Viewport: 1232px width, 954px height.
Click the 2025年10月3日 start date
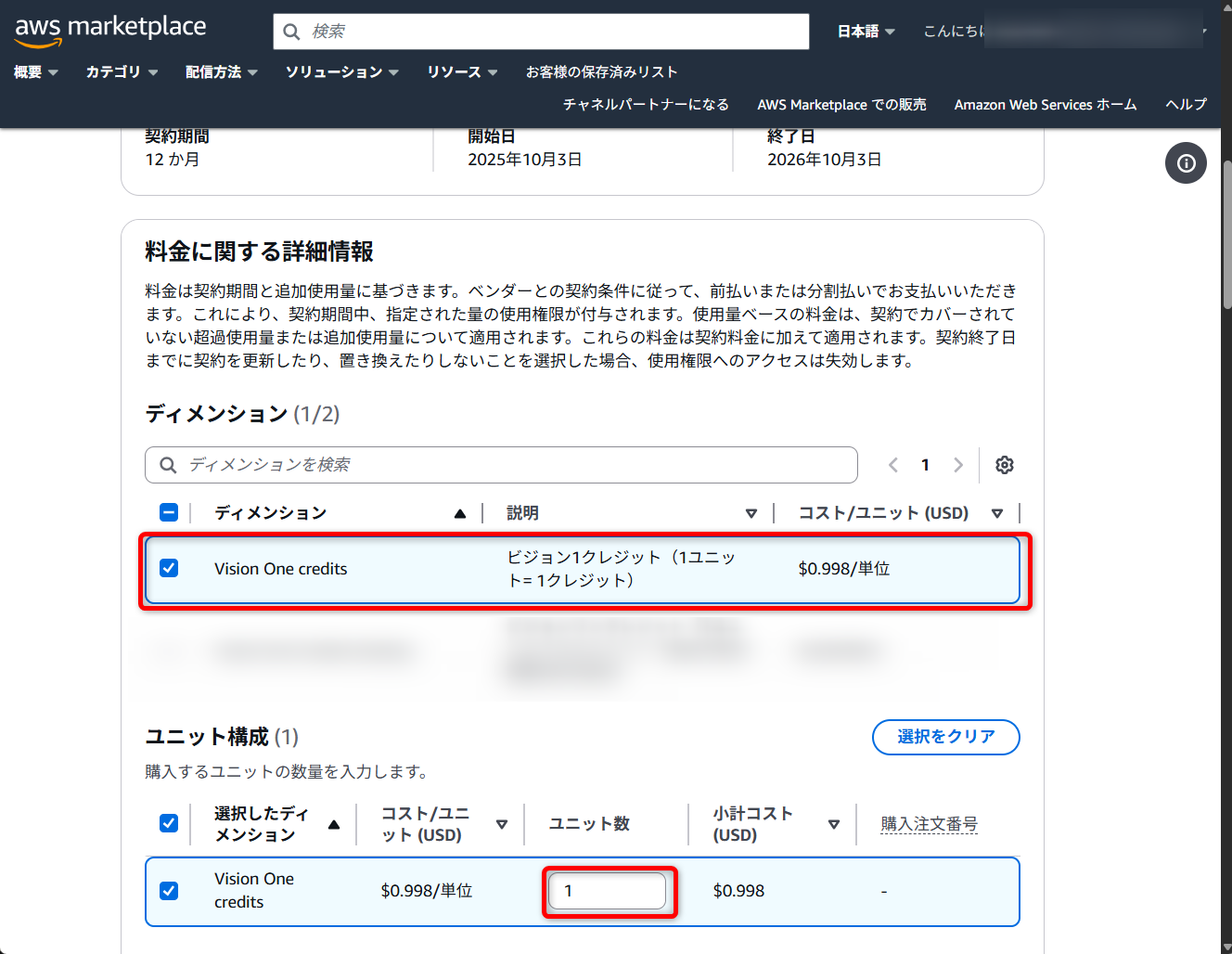coord(525,160)
